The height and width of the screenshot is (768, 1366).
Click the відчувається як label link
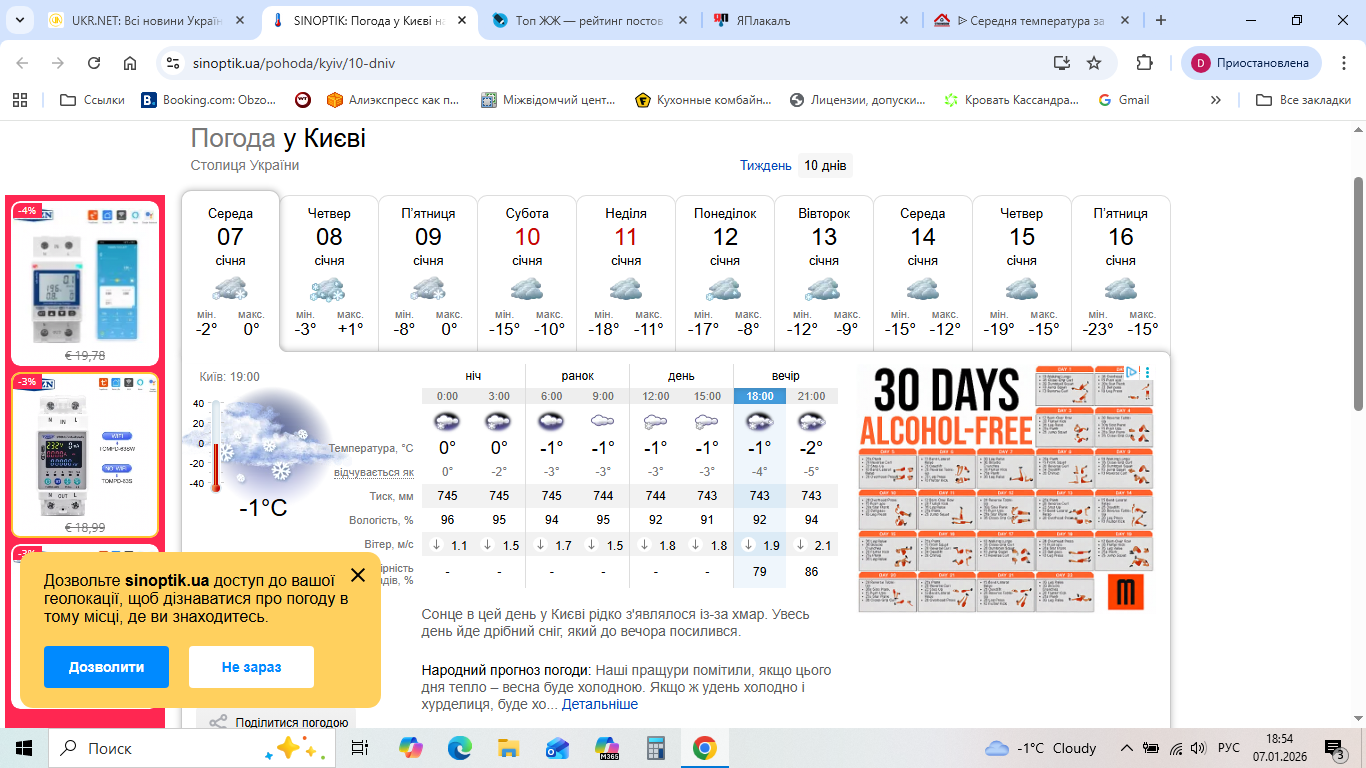[x=373, y=472]
